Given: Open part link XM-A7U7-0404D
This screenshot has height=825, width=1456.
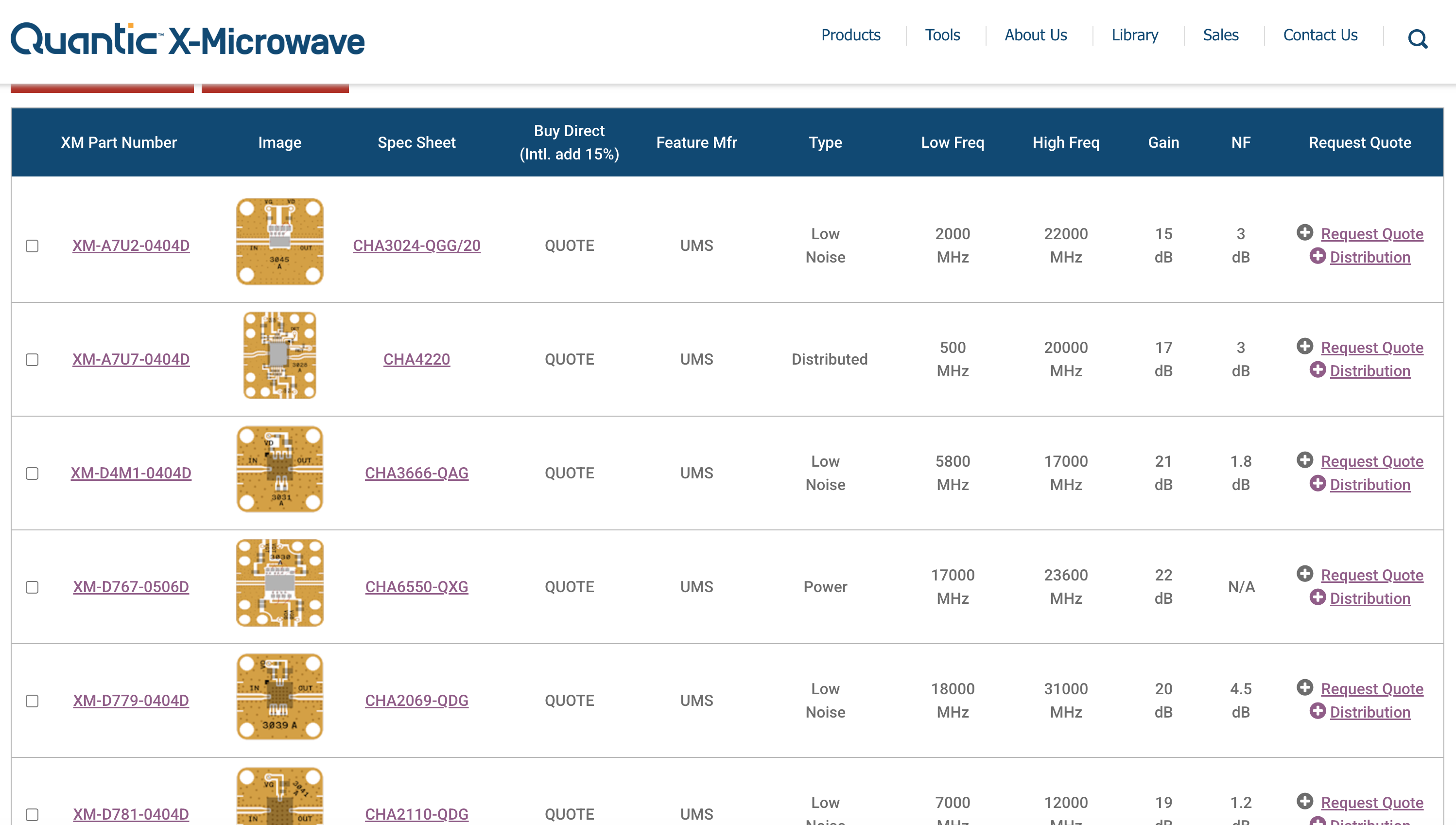Looking at the screenshot, I should [x=131, y=359].
